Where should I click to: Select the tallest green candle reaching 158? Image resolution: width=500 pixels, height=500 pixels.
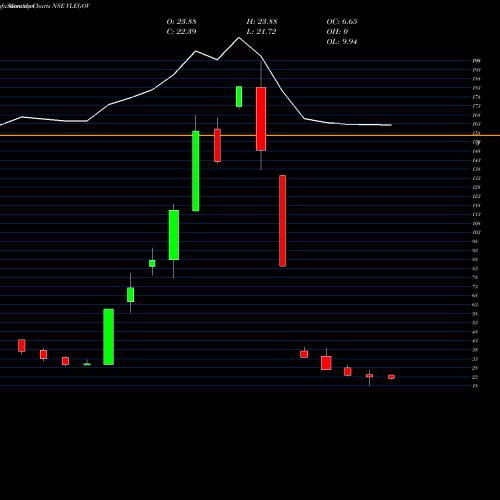(196, 171)
